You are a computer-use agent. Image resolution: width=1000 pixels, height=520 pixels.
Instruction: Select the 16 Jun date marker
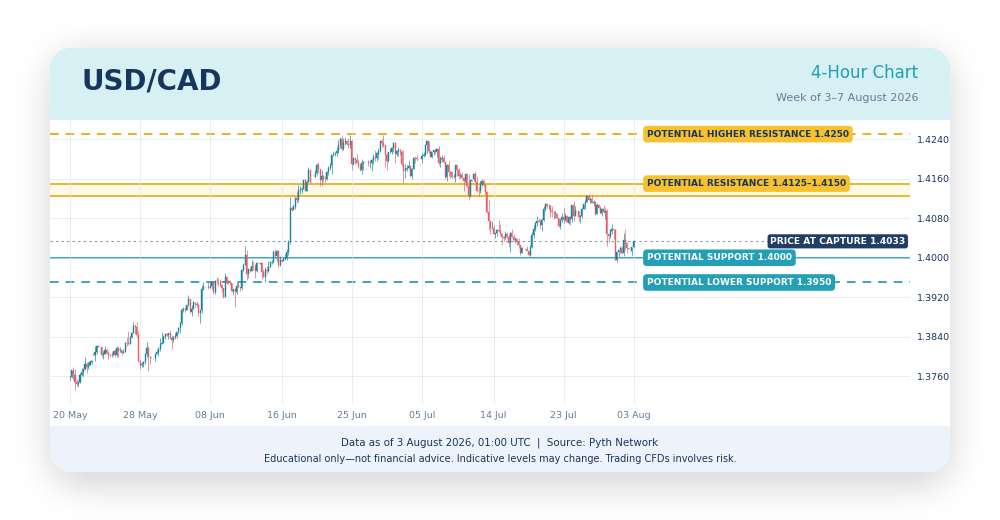tap(282, 415)
